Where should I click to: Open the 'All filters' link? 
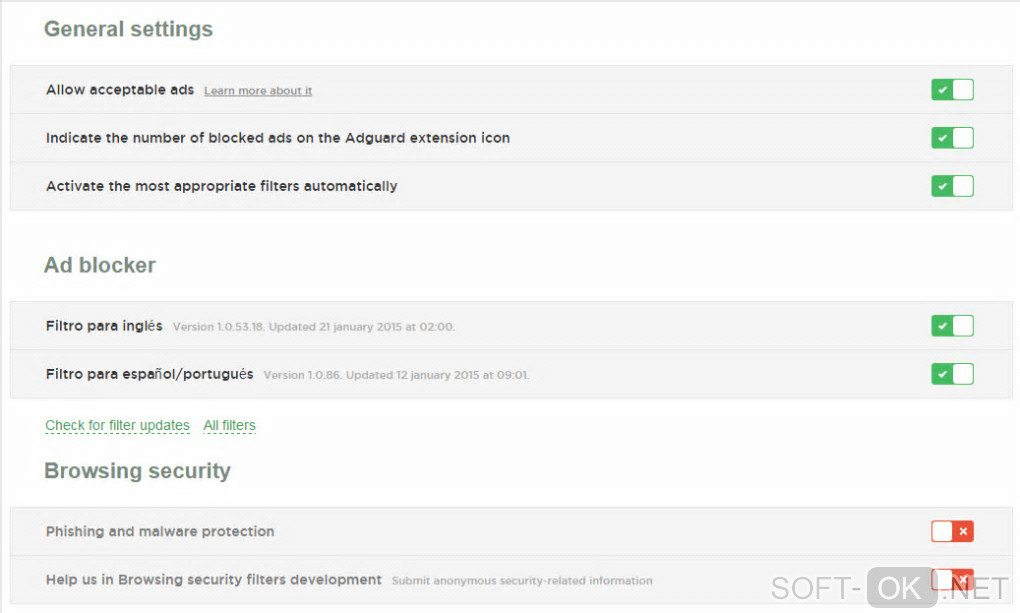pos(229,425)
